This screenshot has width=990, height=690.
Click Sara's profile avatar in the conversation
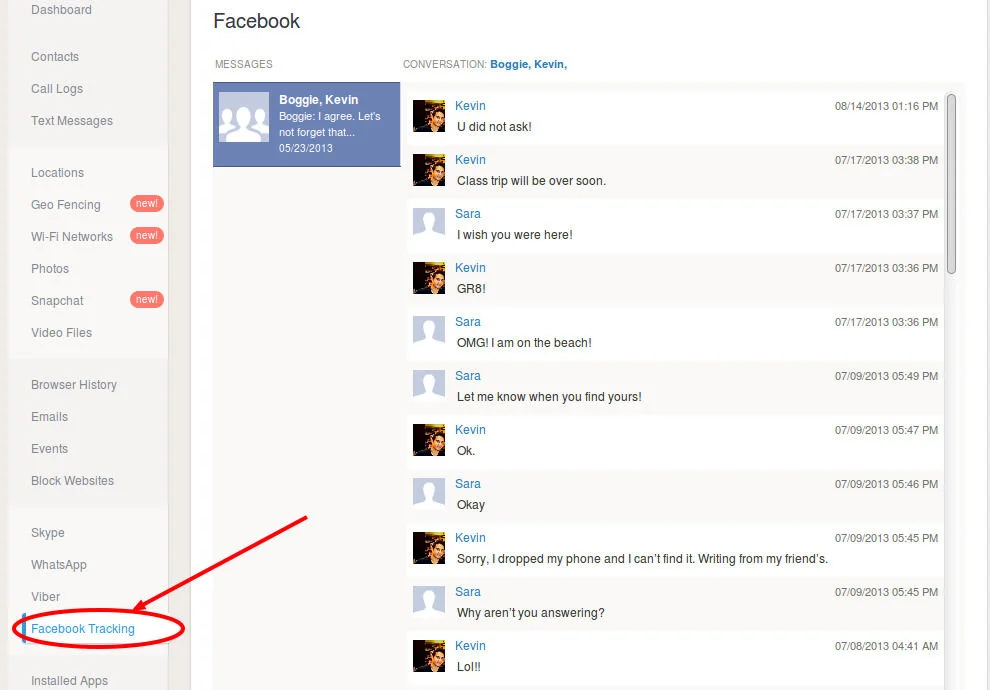pos(428,223)
